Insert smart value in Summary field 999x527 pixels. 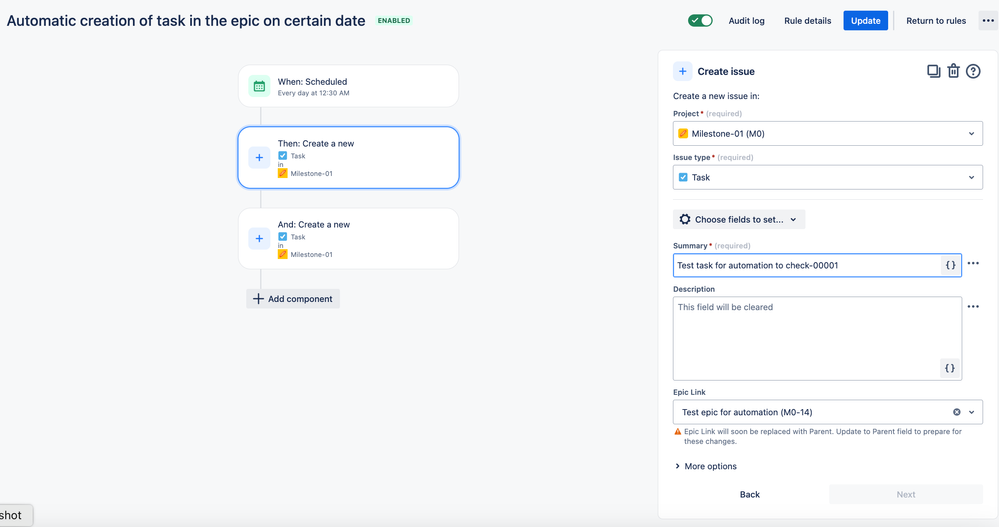coord(950,265)
